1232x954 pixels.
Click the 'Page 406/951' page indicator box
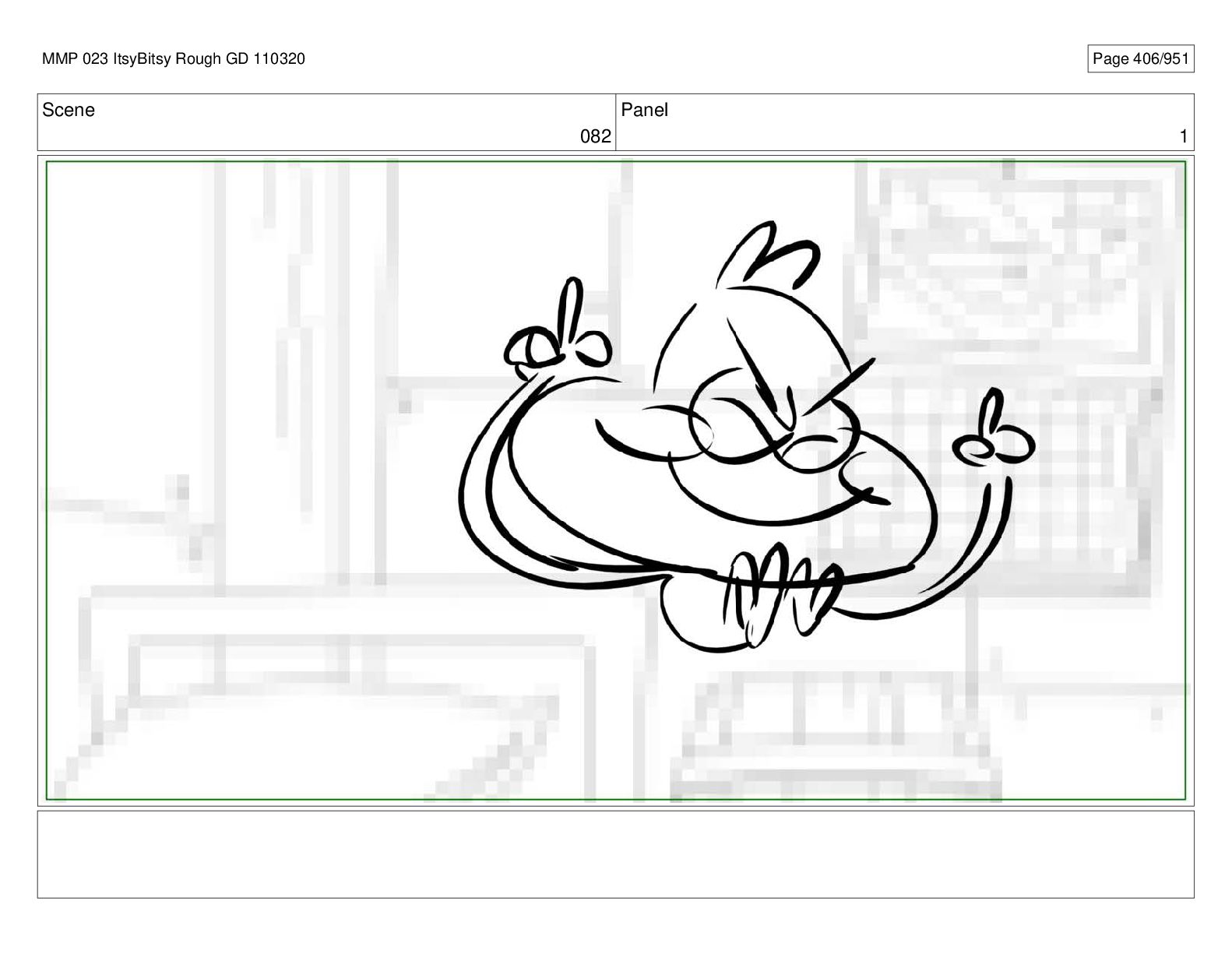[x=1140, y=58]
